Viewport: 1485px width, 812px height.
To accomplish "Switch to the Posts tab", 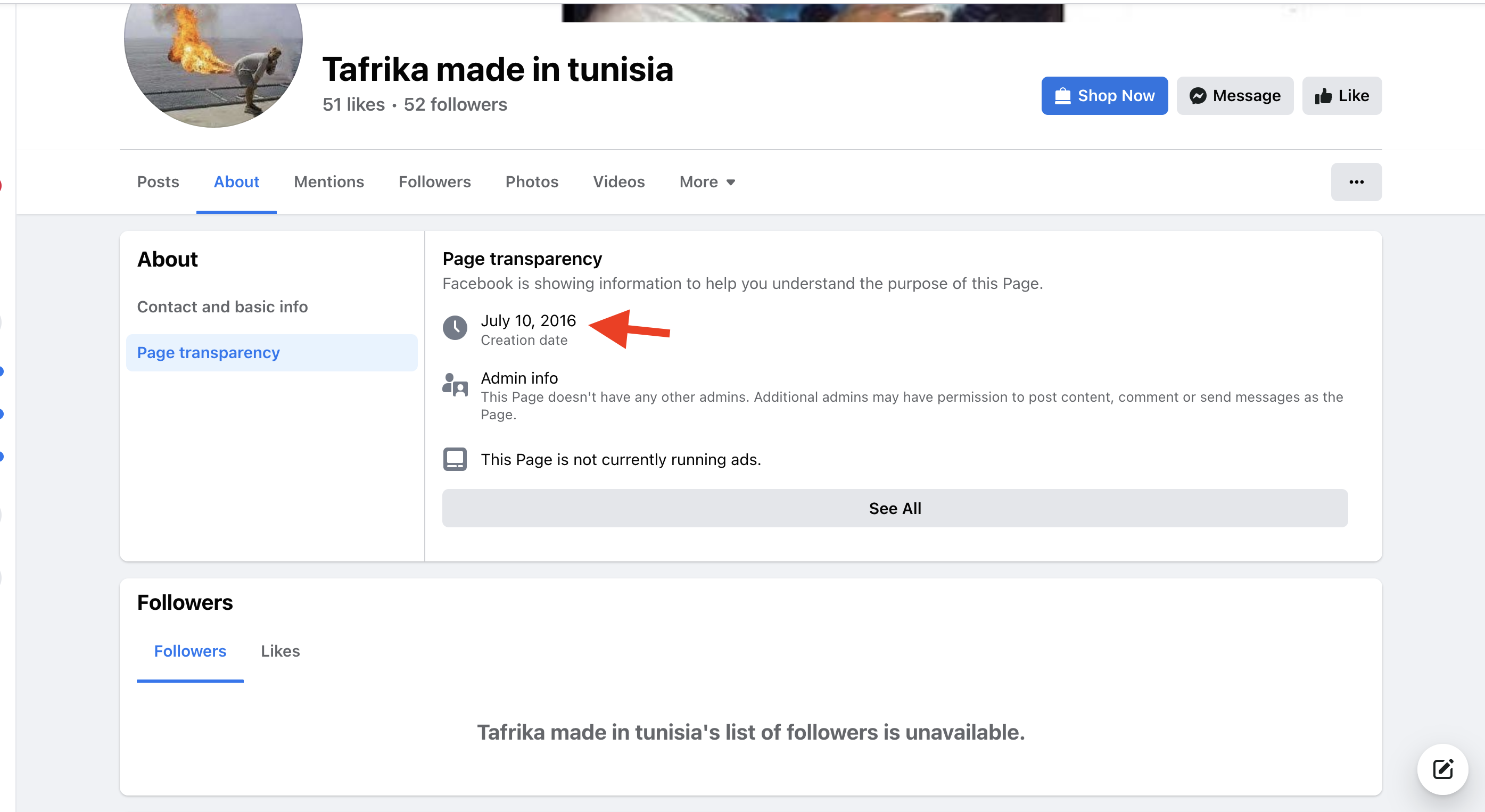I will pos(158,182).
